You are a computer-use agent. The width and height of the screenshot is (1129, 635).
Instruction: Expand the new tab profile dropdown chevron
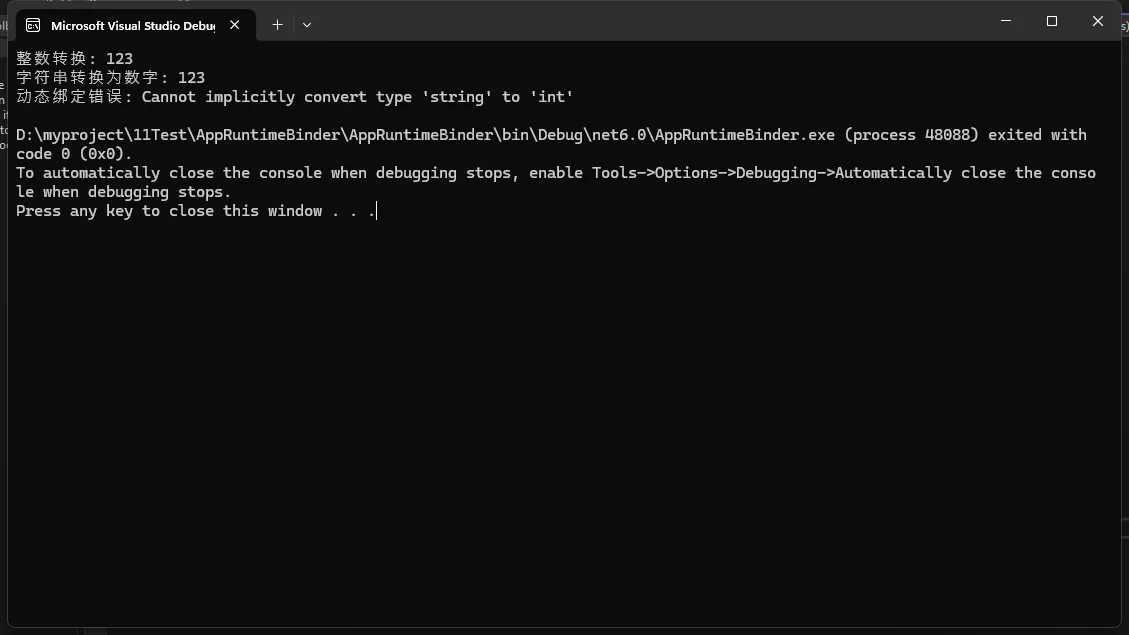[307, 25]
